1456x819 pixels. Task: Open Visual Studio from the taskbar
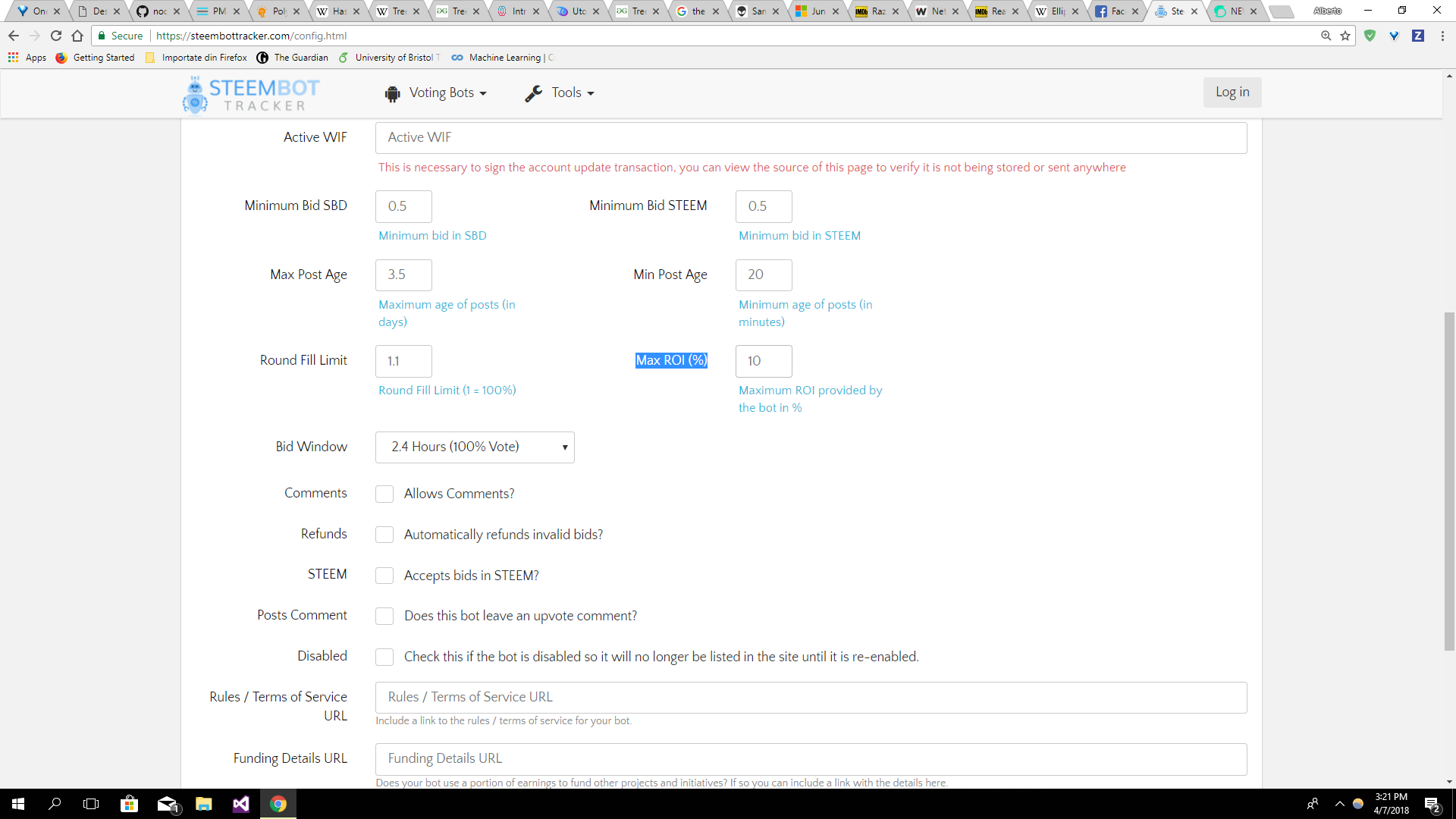click(x=241, y=804)
